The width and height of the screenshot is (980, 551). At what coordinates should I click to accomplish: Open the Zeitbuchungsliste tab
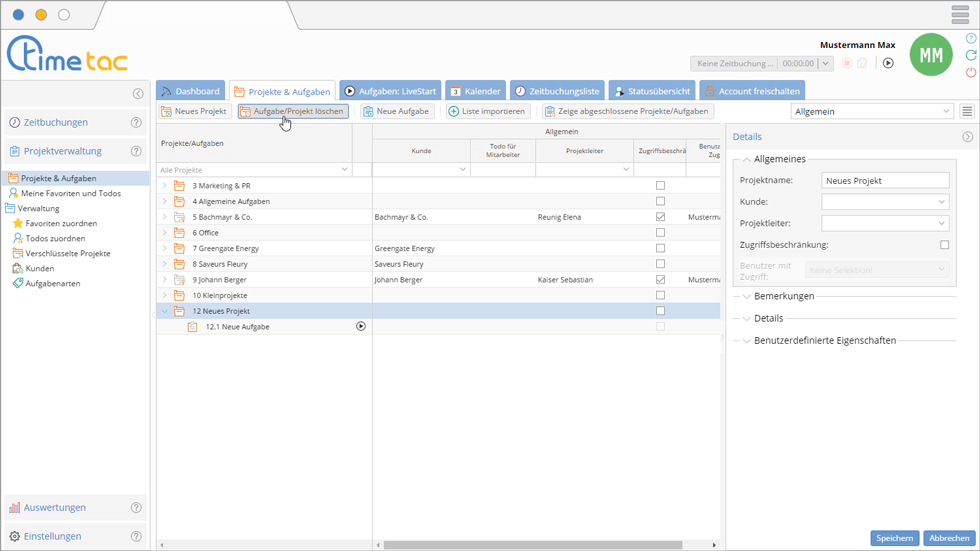coord(556,91)
